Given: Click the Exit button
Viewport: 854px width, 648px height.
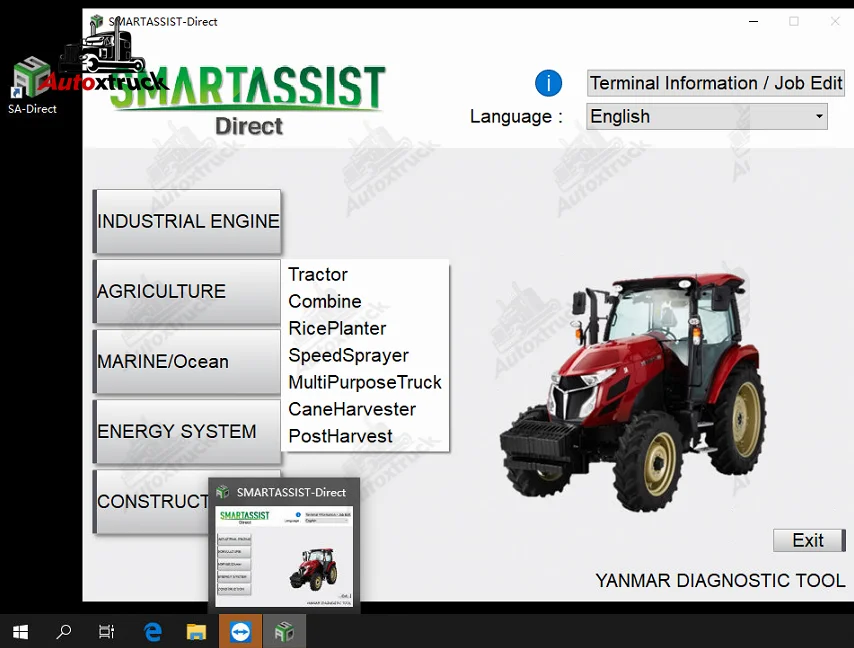Looking at the screenshot, I should click(x=809, y=540).
